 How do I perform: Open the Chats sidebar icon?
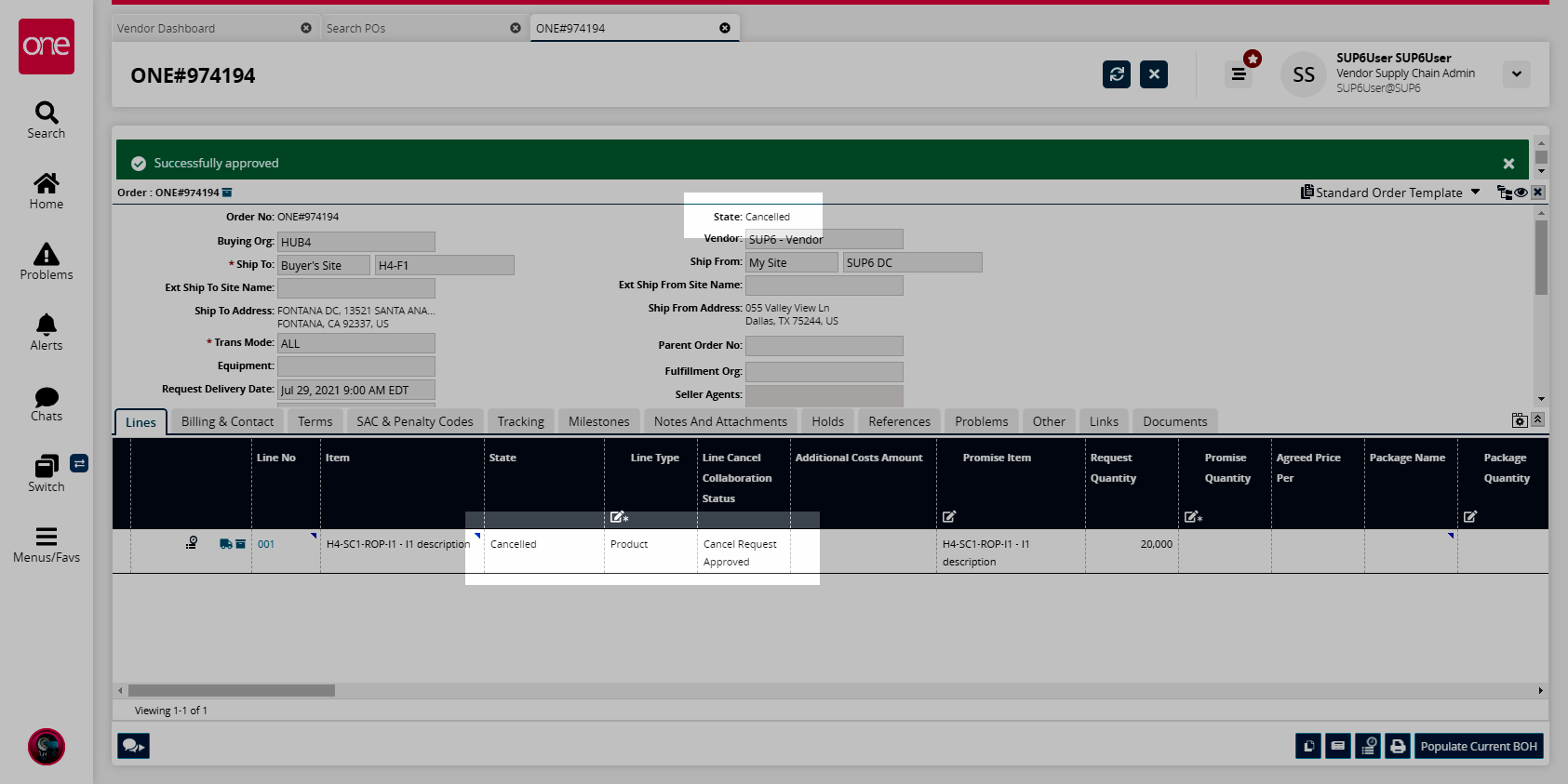[47, 404]
